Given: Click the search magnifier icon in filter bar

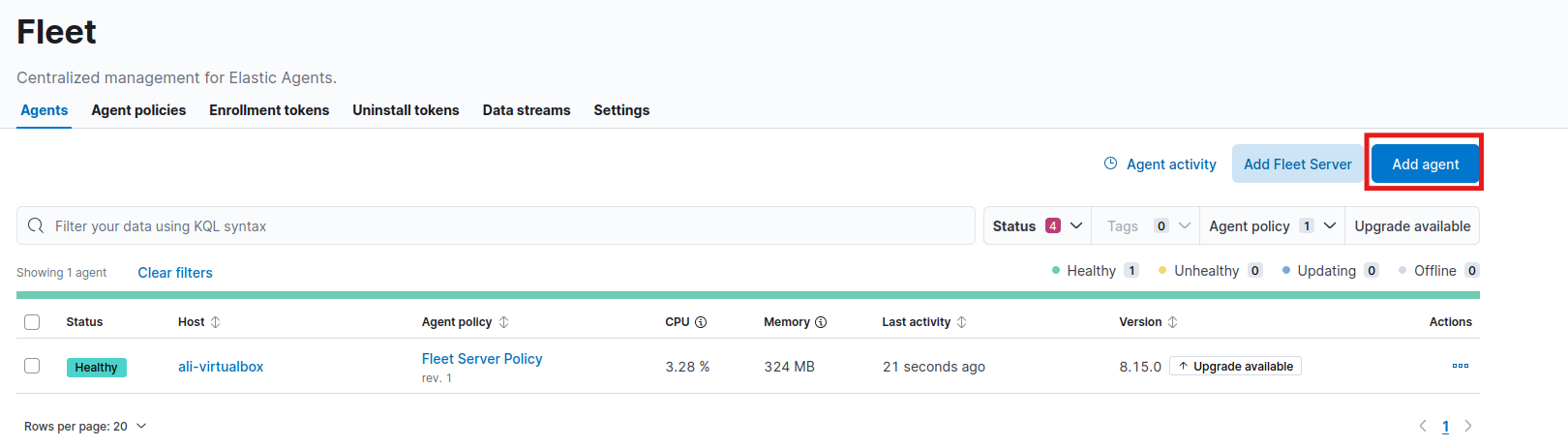Looking at the screenshot, I should pos(36,225).
